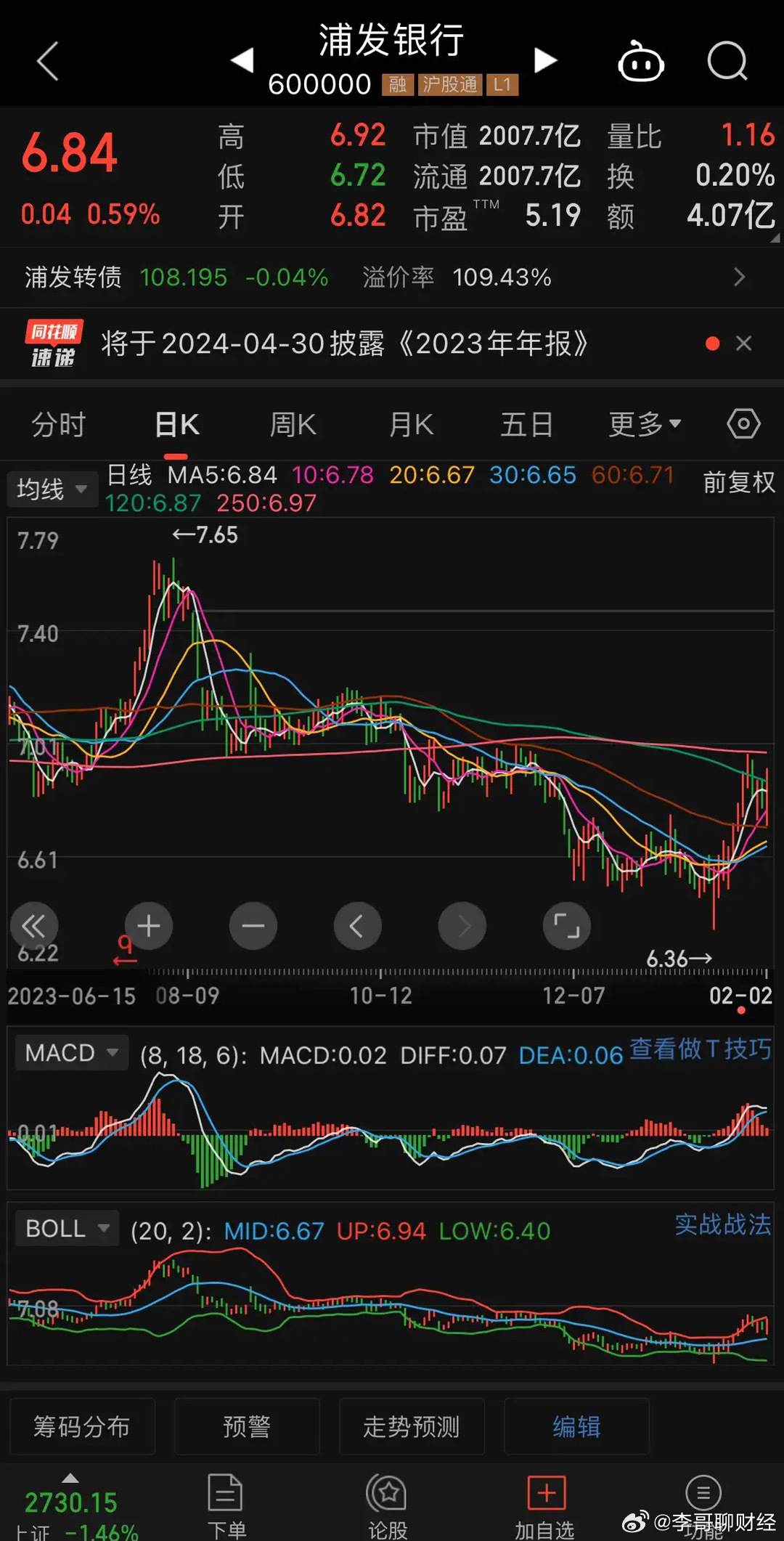Tap the 下单 order icon
The width and height of the screenshot is (784, 1541).
point(226,1492)
